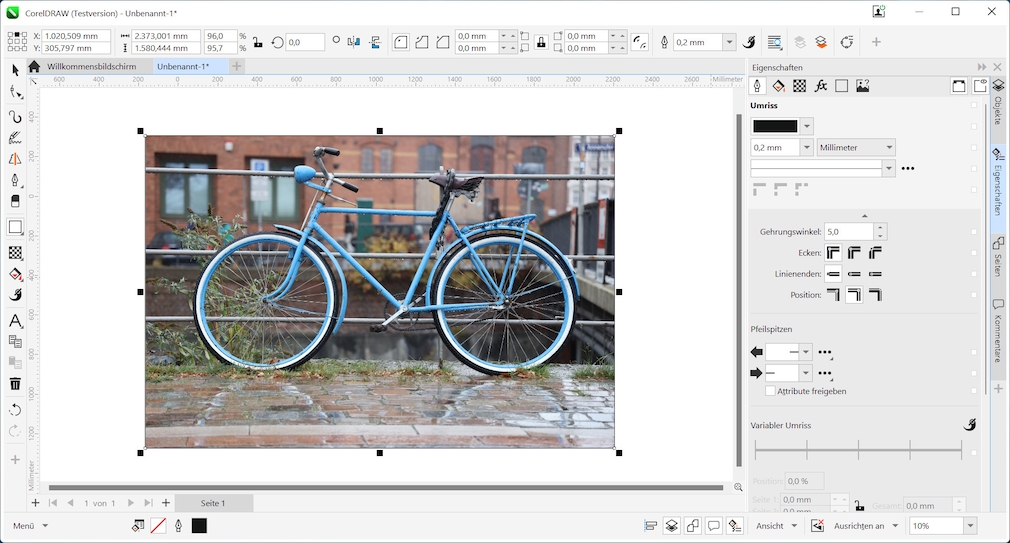Collapse the Umriss advanced section arrow
This screenshot has height=543, width=1010.
pos(864,216)
